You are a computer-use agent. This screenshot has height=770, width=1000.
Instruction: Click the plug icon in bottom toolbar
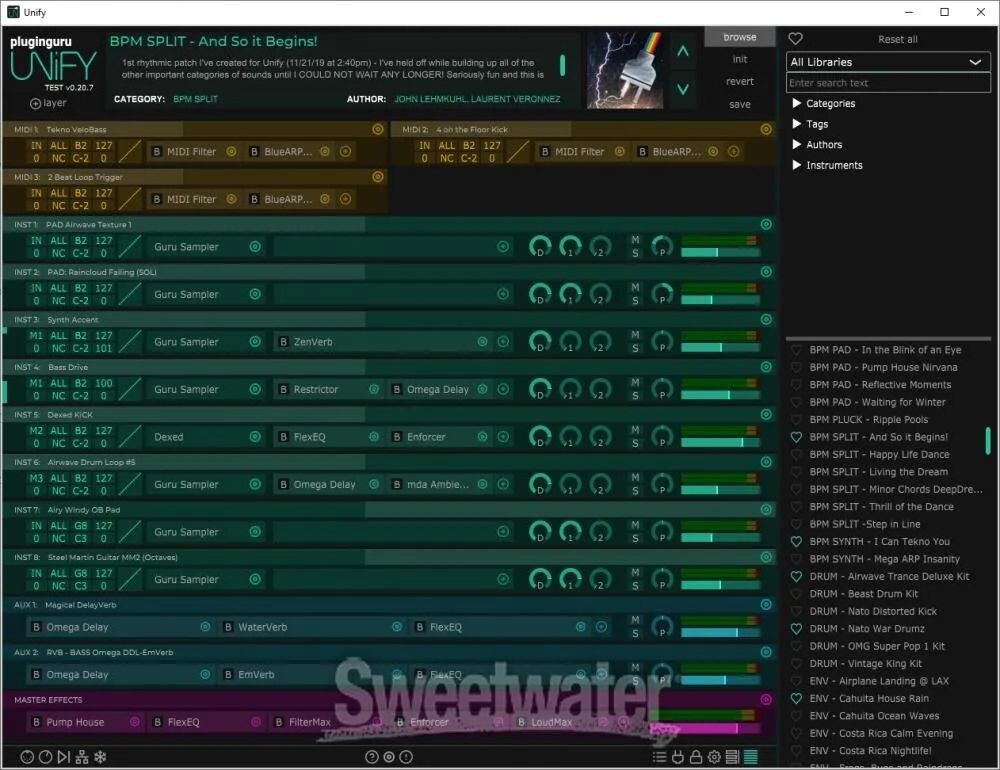point(677,757)
